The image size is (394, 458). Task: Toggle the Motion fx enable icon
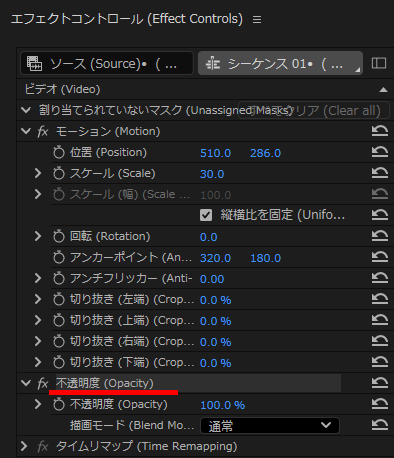click(43, 131)
